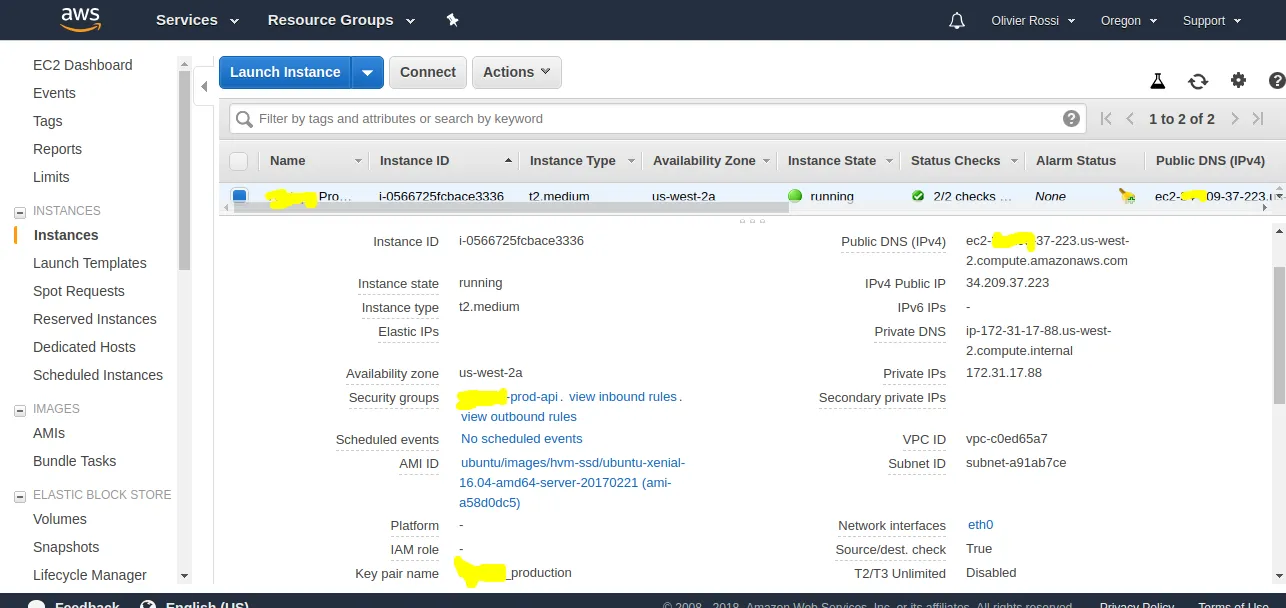Click the green status check icon
This screenshot has height=608, width=1286.
click(918, 196)
